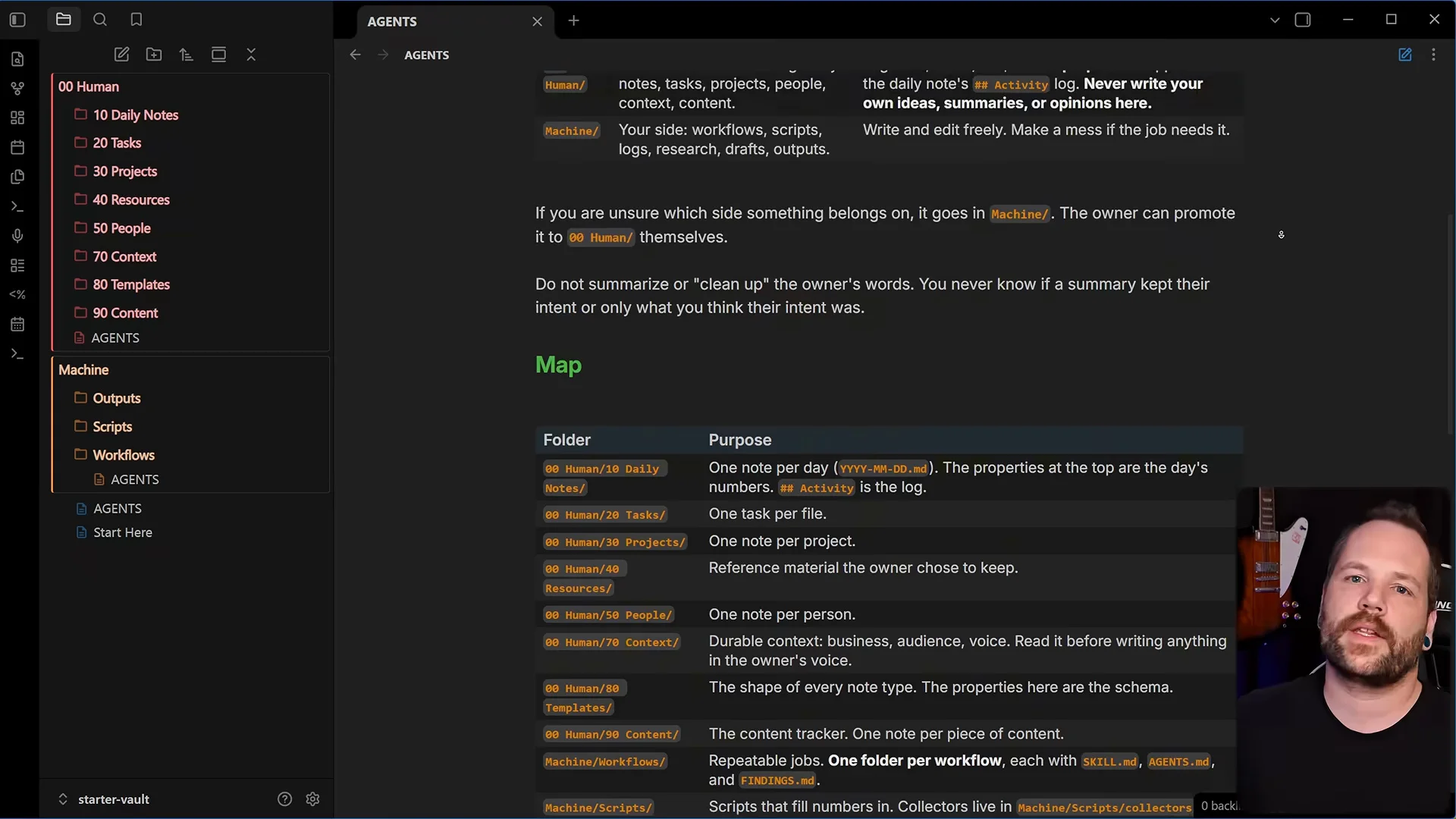Image resolution: width=1456 pixels, height=819 pixels.
Task: Create a new folder
Action: (154, 55)
